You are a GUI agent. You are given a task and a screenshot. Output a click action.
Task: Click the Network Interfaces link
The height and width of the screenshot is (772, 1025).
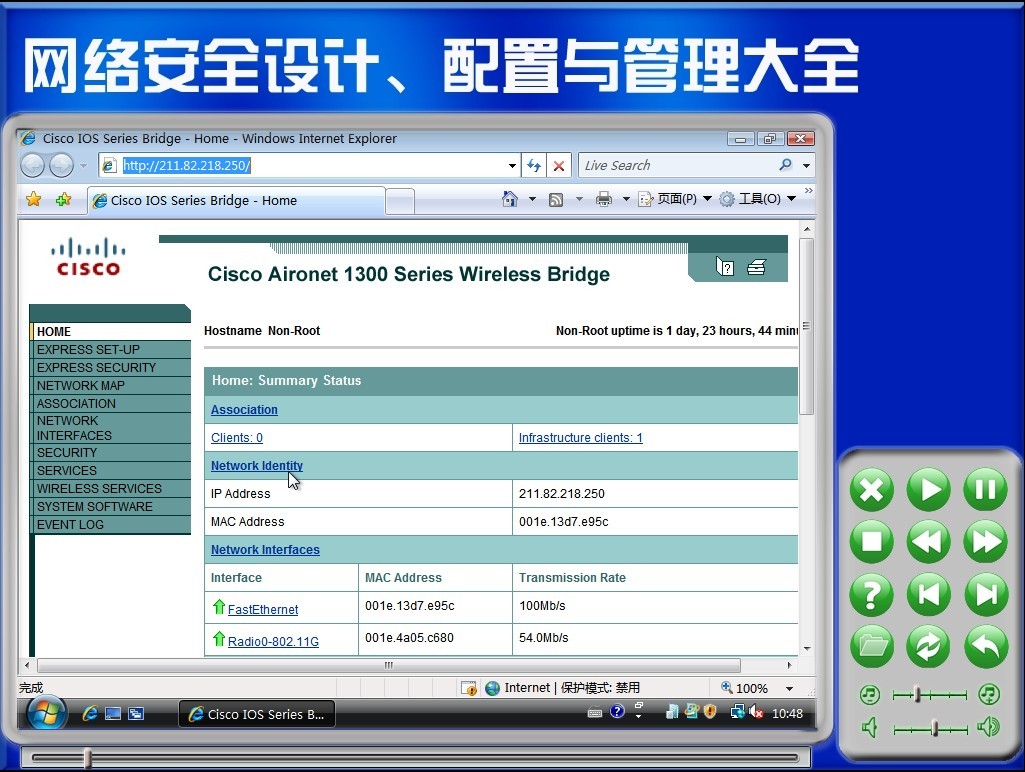click(x=265, y=550)
